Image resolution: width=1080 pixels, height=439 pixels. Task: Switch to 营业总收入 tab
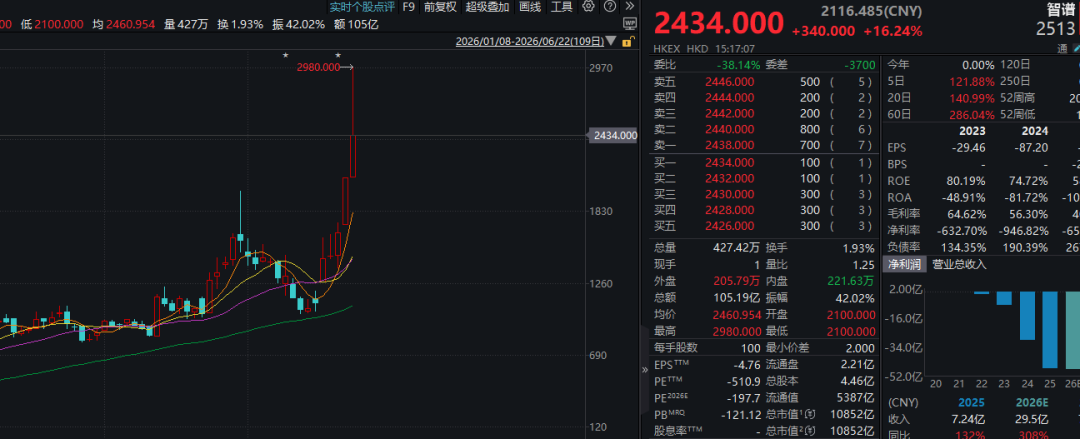pyautogui.click(x=959, y=264)
